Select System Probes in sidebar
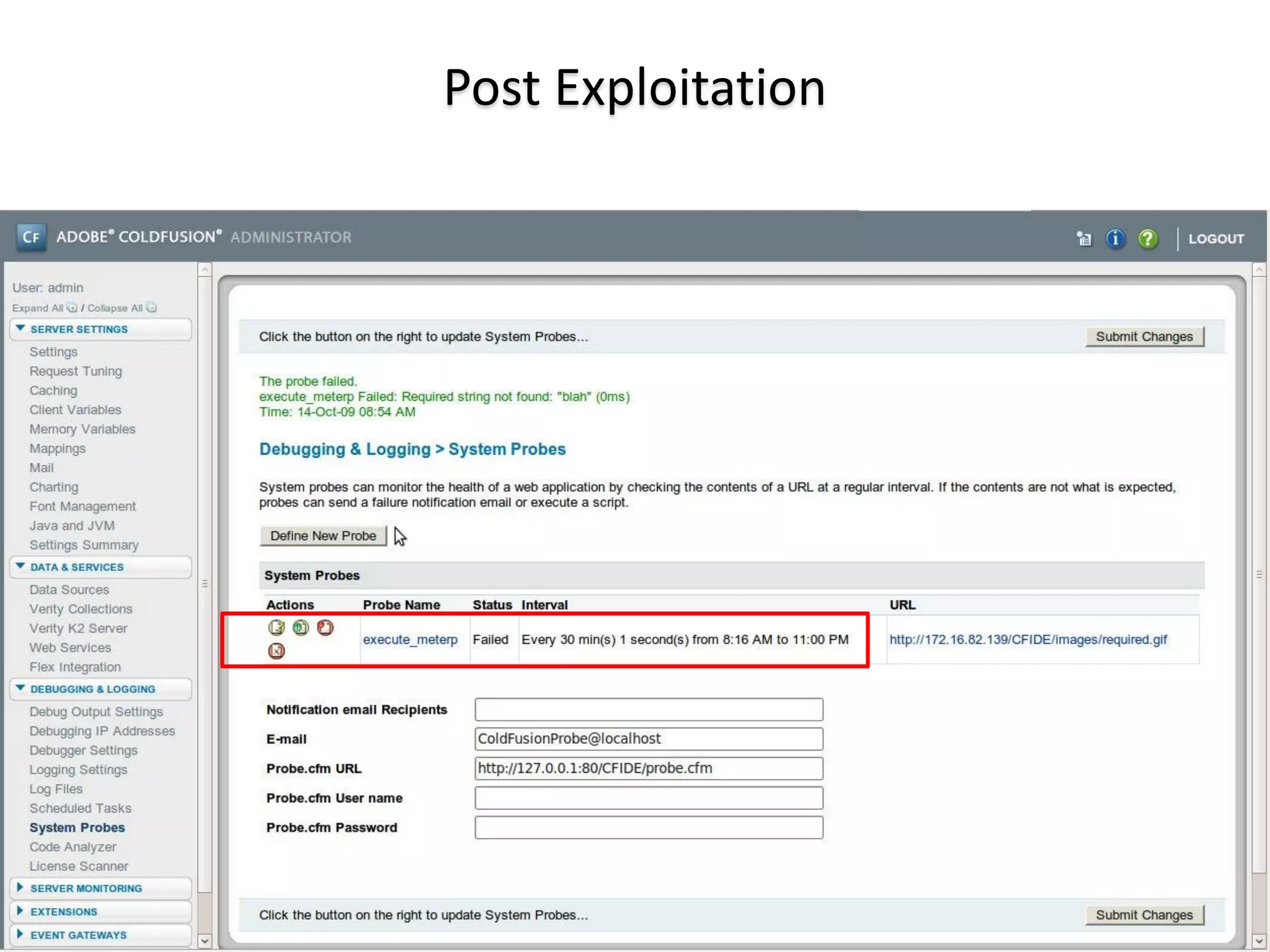 click(77, 827)
